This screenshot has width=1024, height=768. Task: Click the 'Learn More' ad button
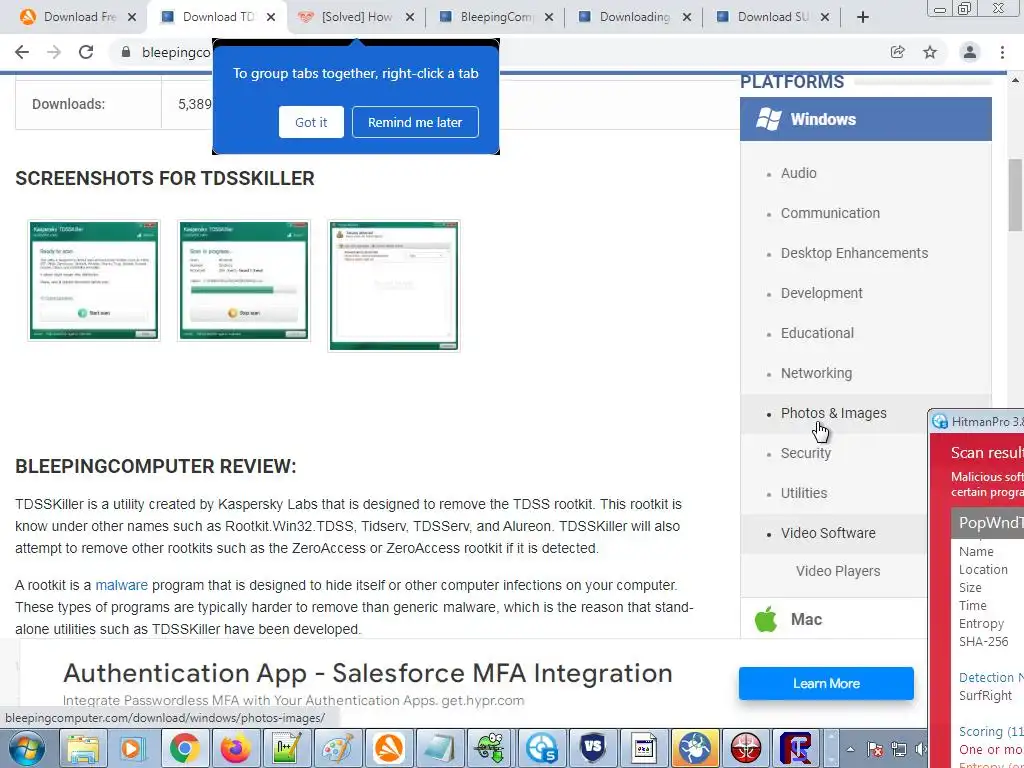click(826, 683)
